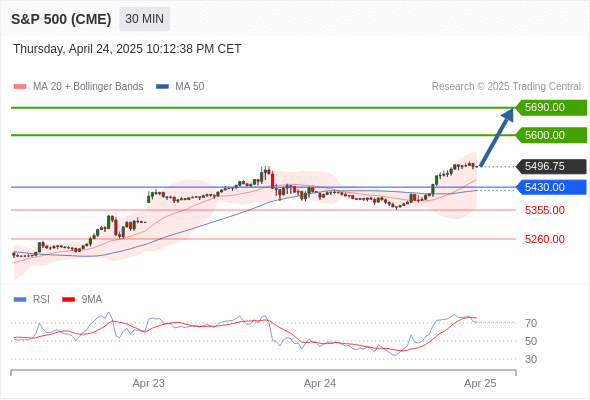Toggle the 9MA legend entry
This screenshot has width=590, height=400.
82,300
